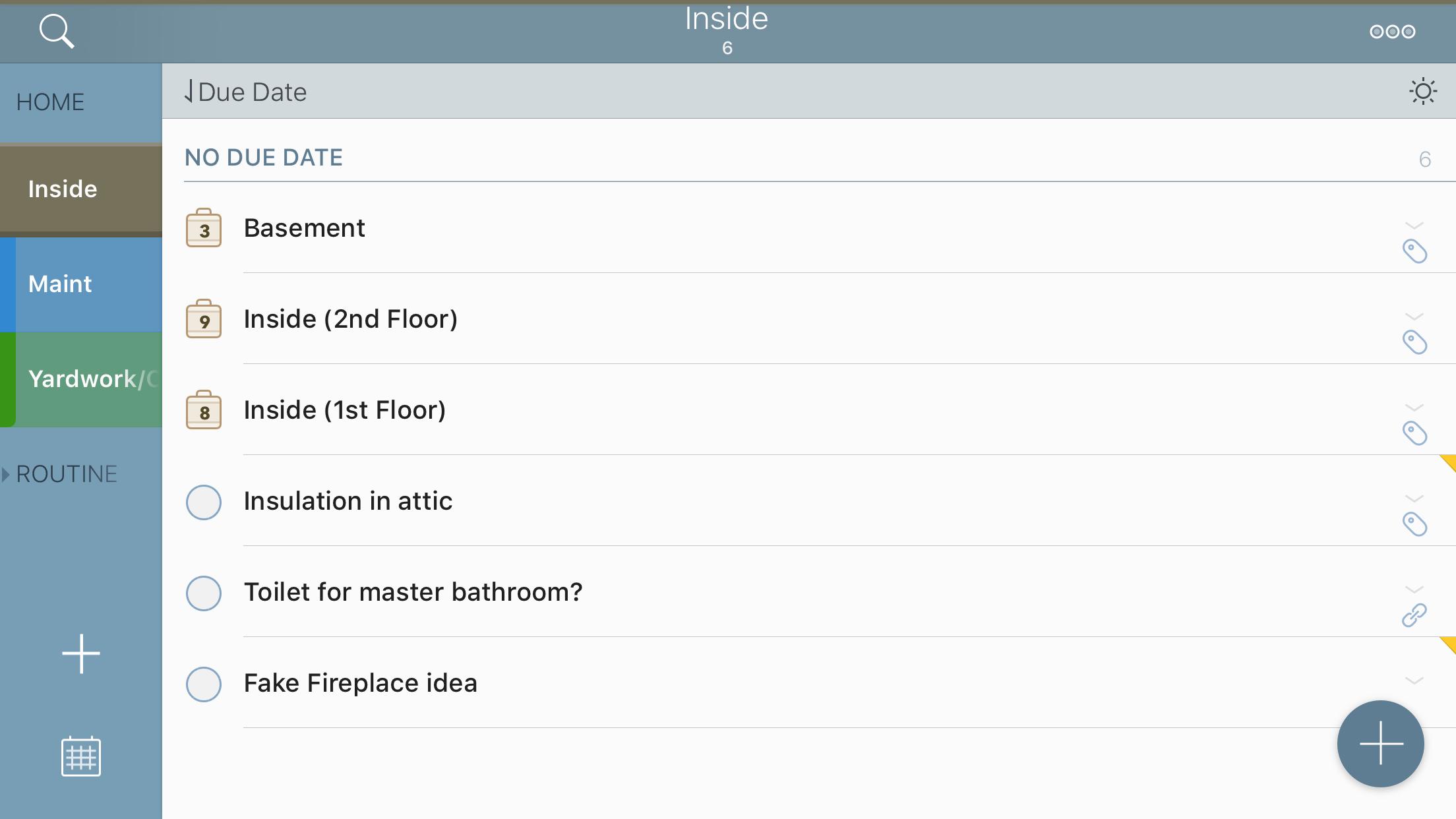Open the search magnifier icon

click(x=57, y=31)
